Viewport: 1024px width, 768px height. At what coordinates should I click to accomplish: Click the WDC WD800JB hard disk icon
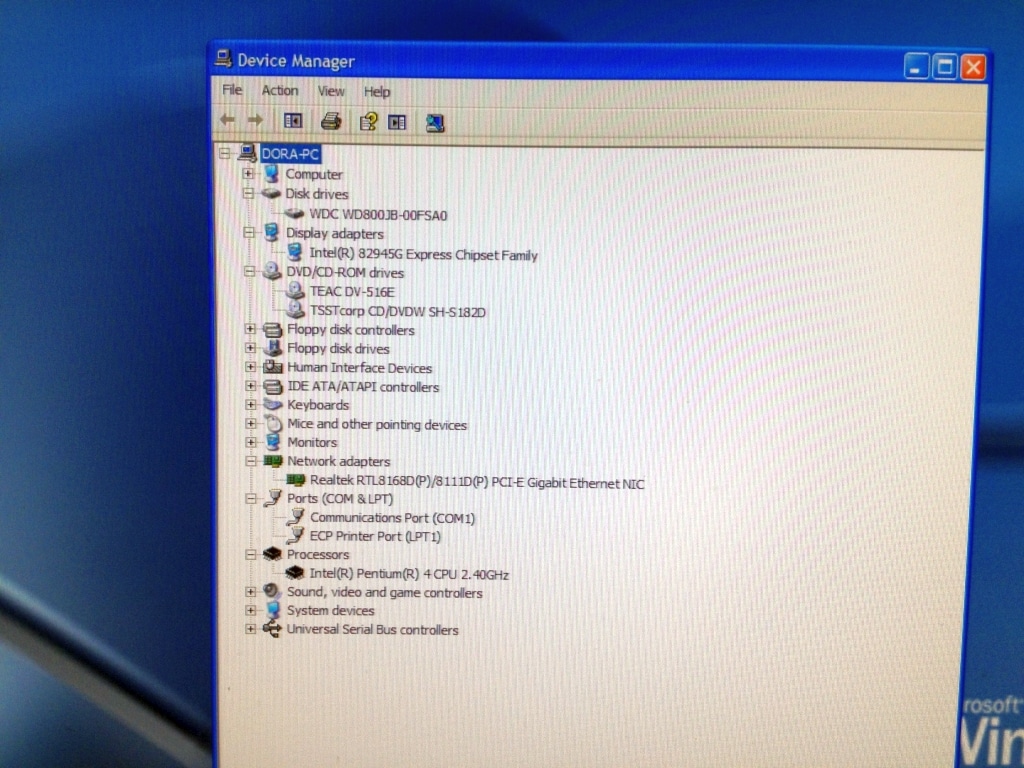(x=295, y=214)
